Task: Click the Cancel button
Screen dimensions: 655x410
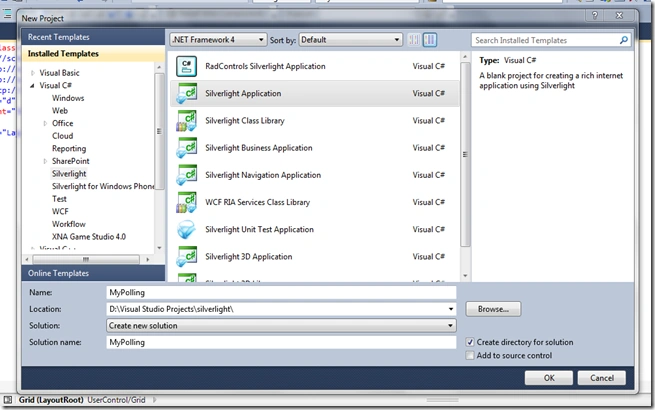Action: 602,378
